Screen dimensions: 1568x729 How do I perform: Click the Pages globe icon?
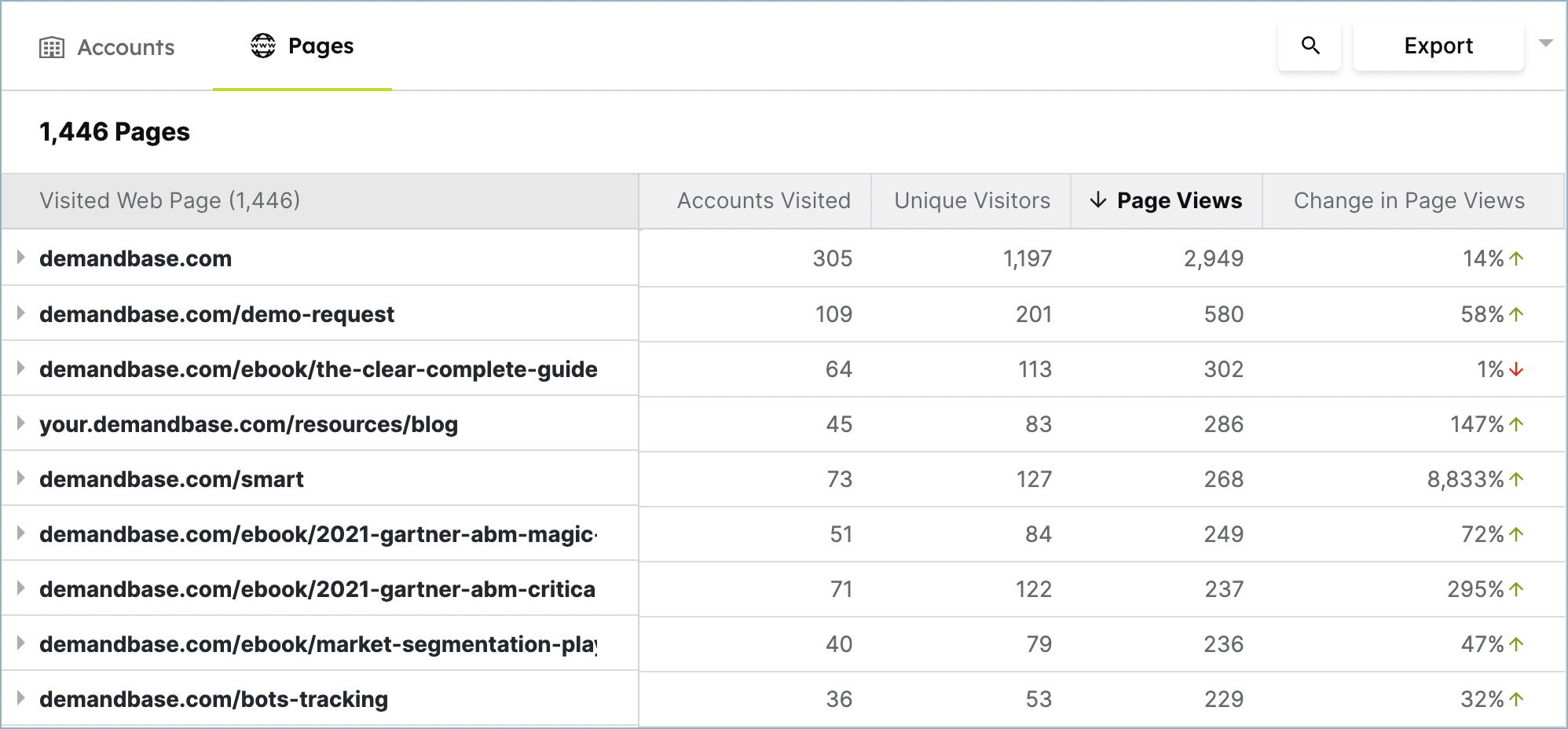pyautogui.click(x=263, y=46)
